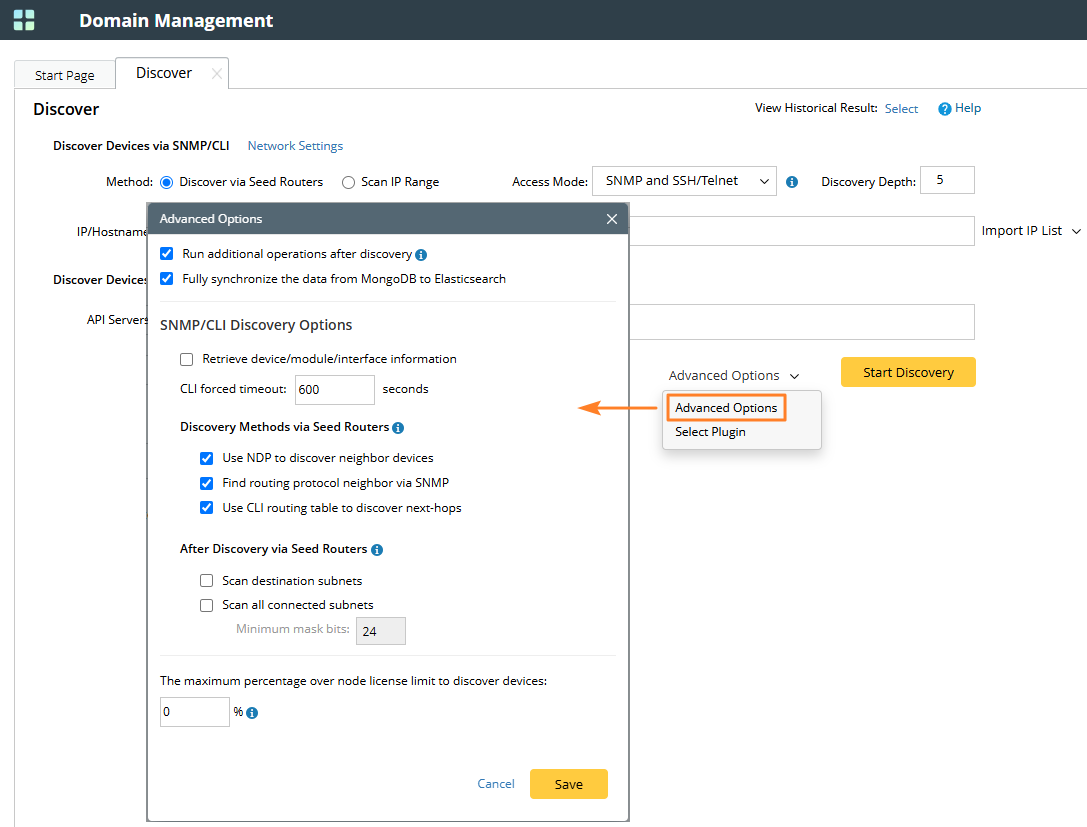Image resolution: width=1087 pixels, height=827 pixels.
Task: Close the Advanced Options dialog with X
Action: click(612, 219)
